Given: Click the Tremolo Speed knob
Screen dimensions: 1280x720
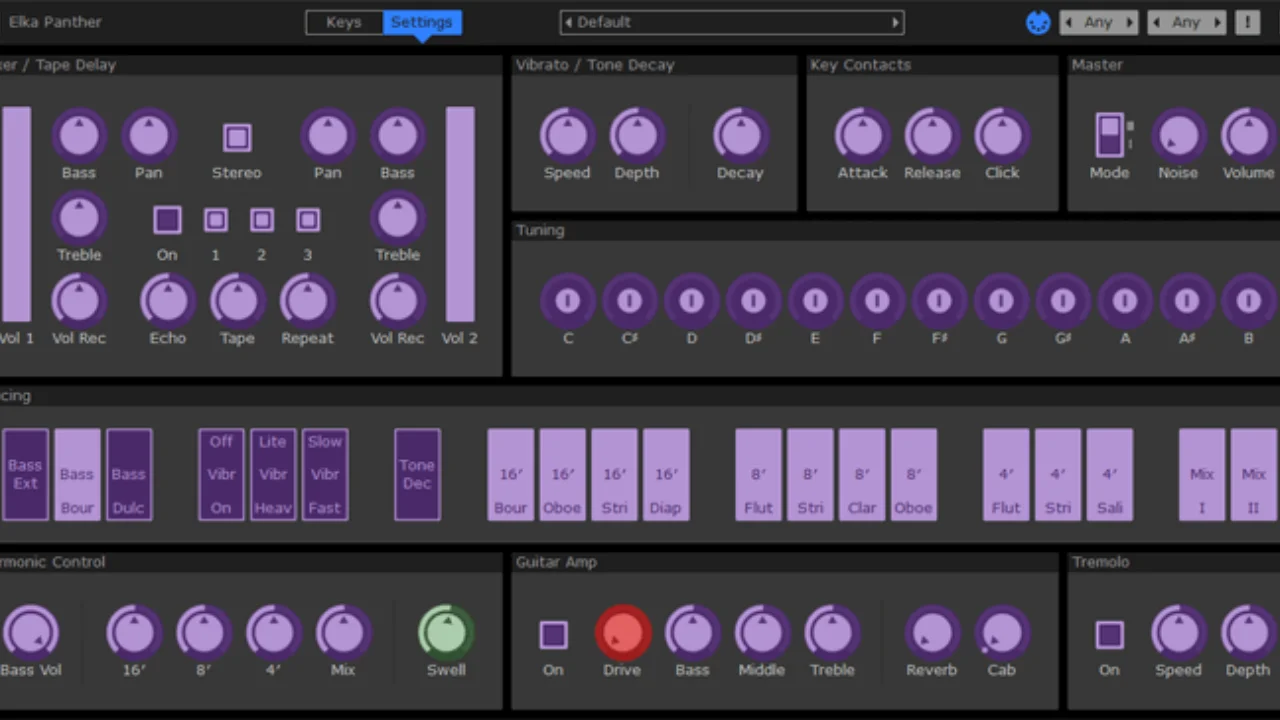Looking at the screenshot, I should click(1178, 632).
